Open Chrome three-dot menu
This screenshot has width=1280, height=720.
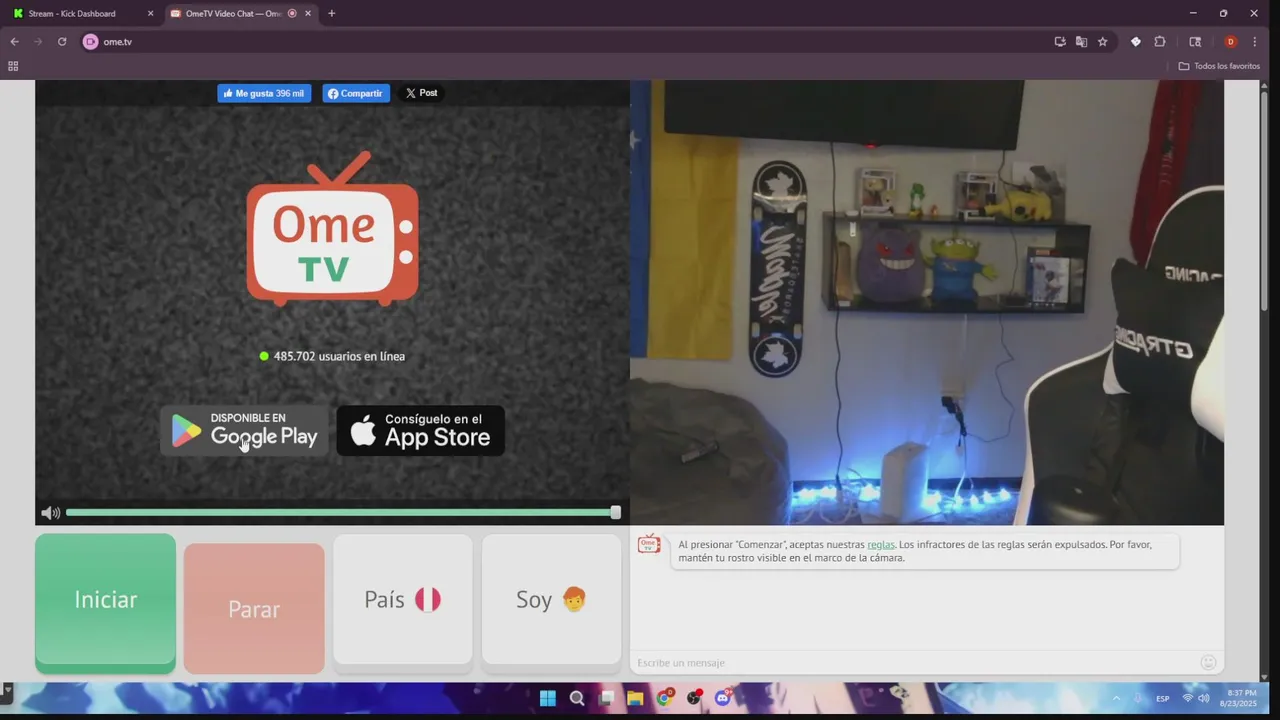click(x=1254, y=42)
